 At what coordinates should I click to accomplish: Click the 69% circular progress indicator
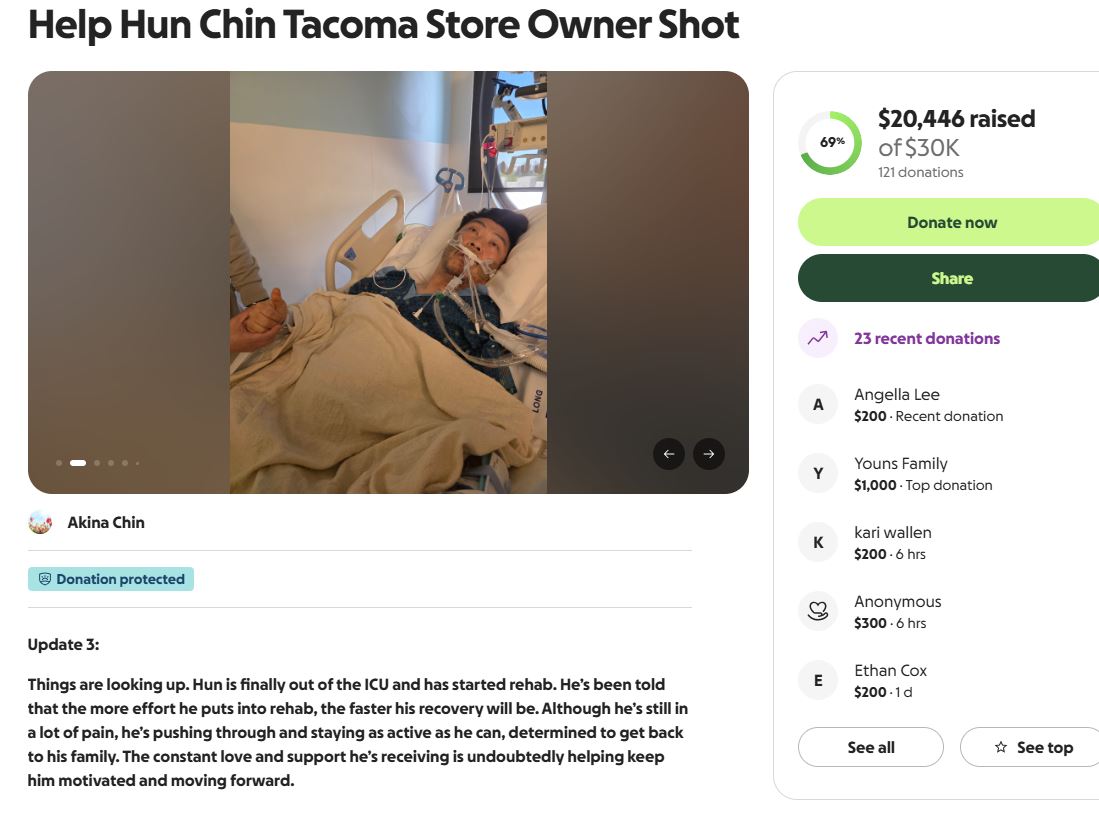[x=830, y=142]
